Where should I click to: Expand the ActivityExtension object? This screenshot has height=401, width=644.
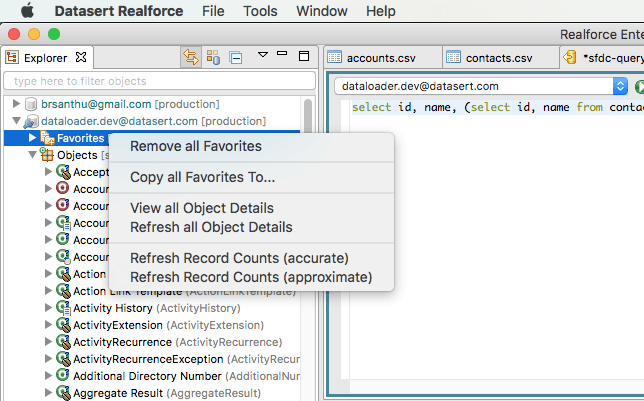coord(48,325)
